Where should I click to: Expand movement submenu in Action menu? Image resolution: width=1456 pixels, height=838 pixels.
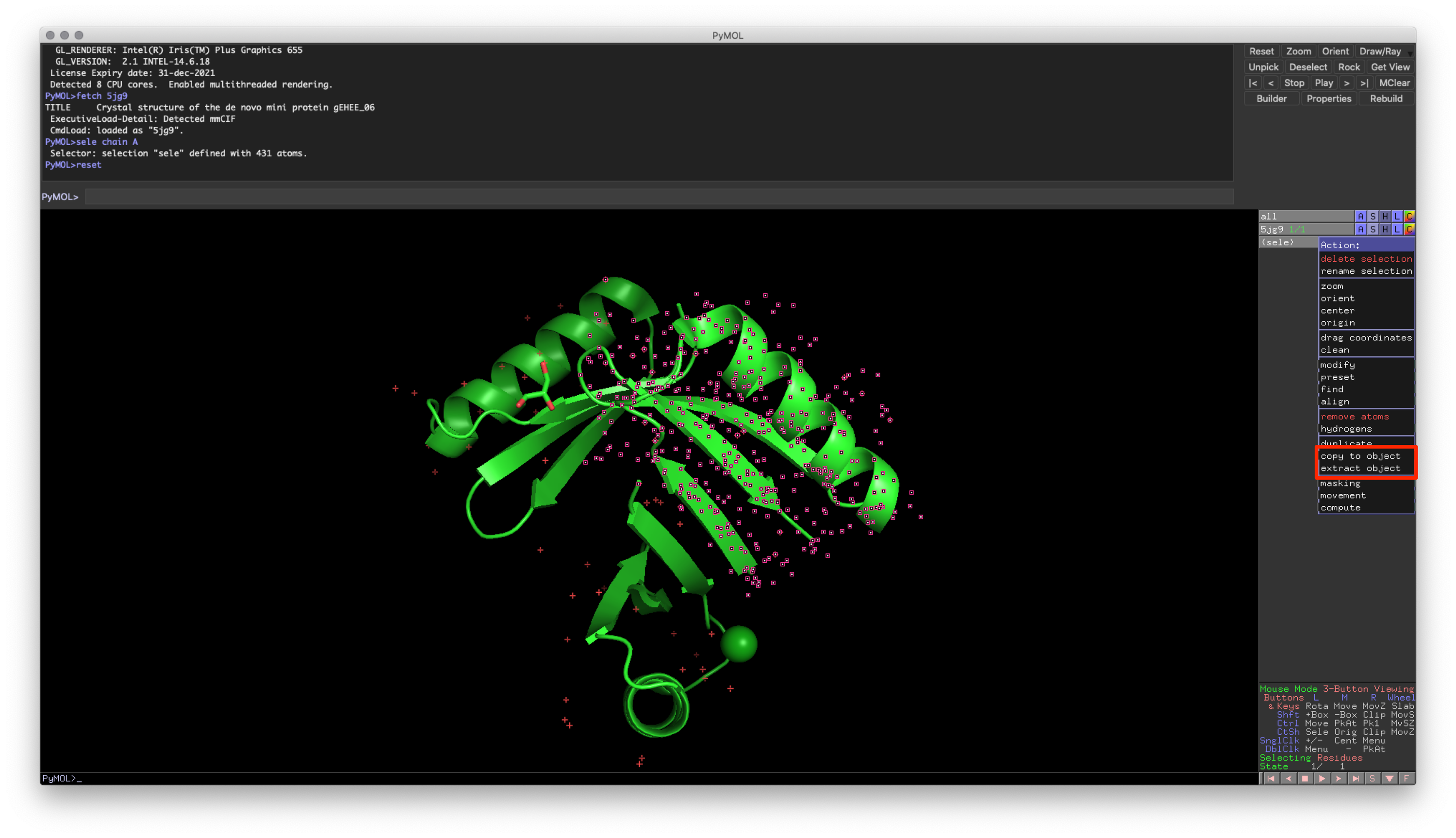1366,496
